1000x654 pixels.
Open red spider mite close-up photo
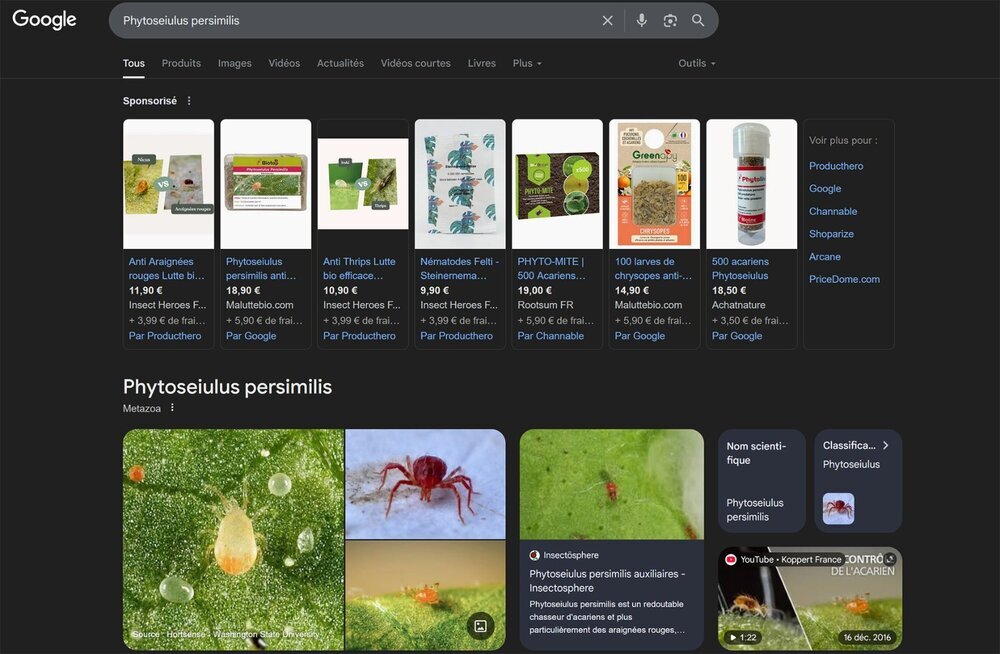(425, 484)
